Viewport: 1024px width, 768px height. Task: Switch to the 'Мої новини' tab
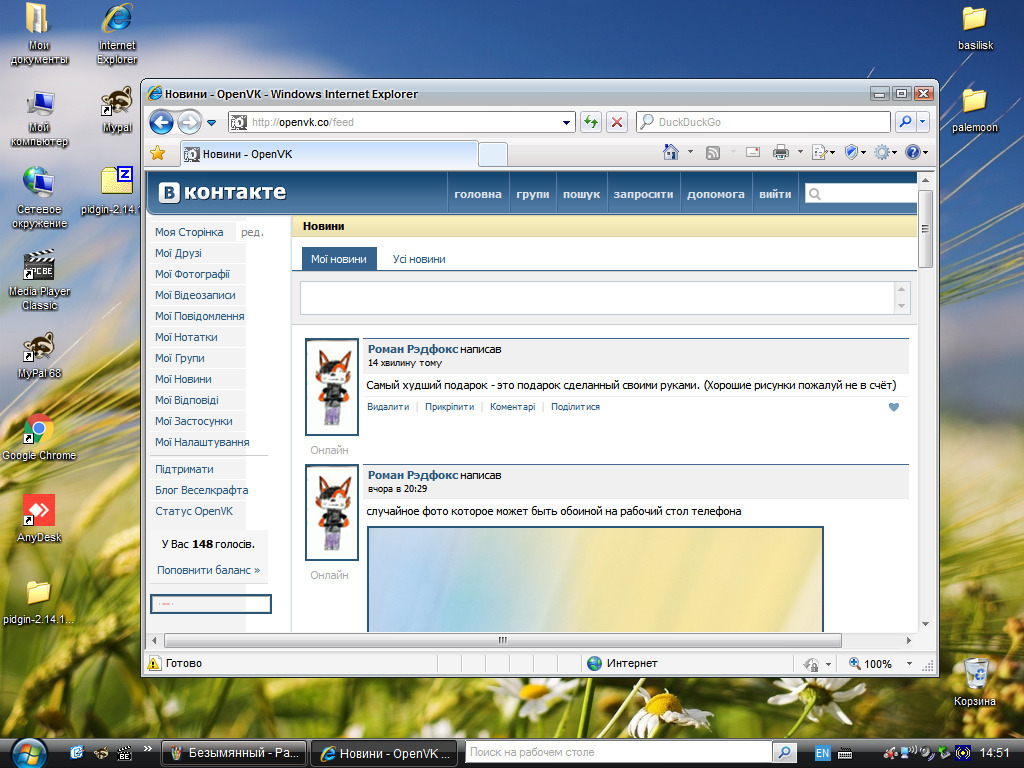pyautogui.click(x=338, y=259)
